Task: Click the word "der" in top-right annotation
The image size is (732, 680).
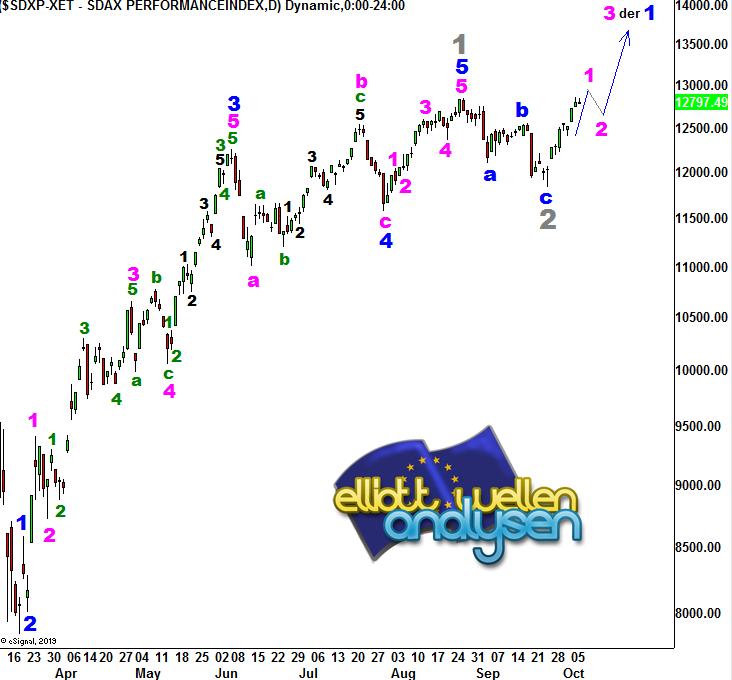Action: (629, 13)
